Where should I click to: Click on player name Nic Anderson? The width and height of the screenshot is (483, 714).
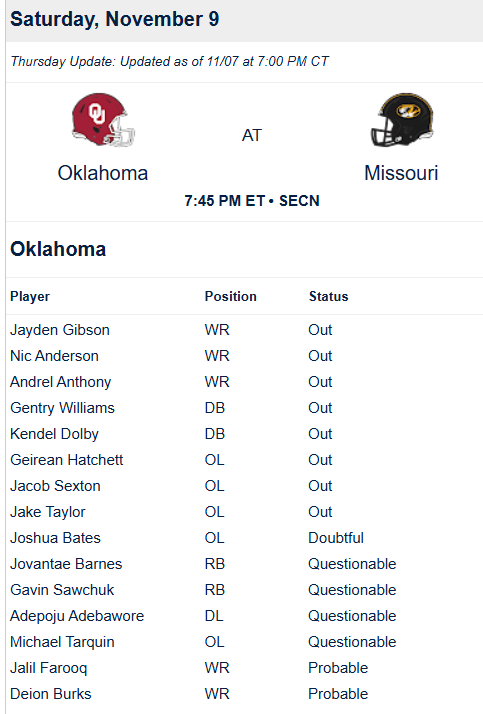coord(54,356)
